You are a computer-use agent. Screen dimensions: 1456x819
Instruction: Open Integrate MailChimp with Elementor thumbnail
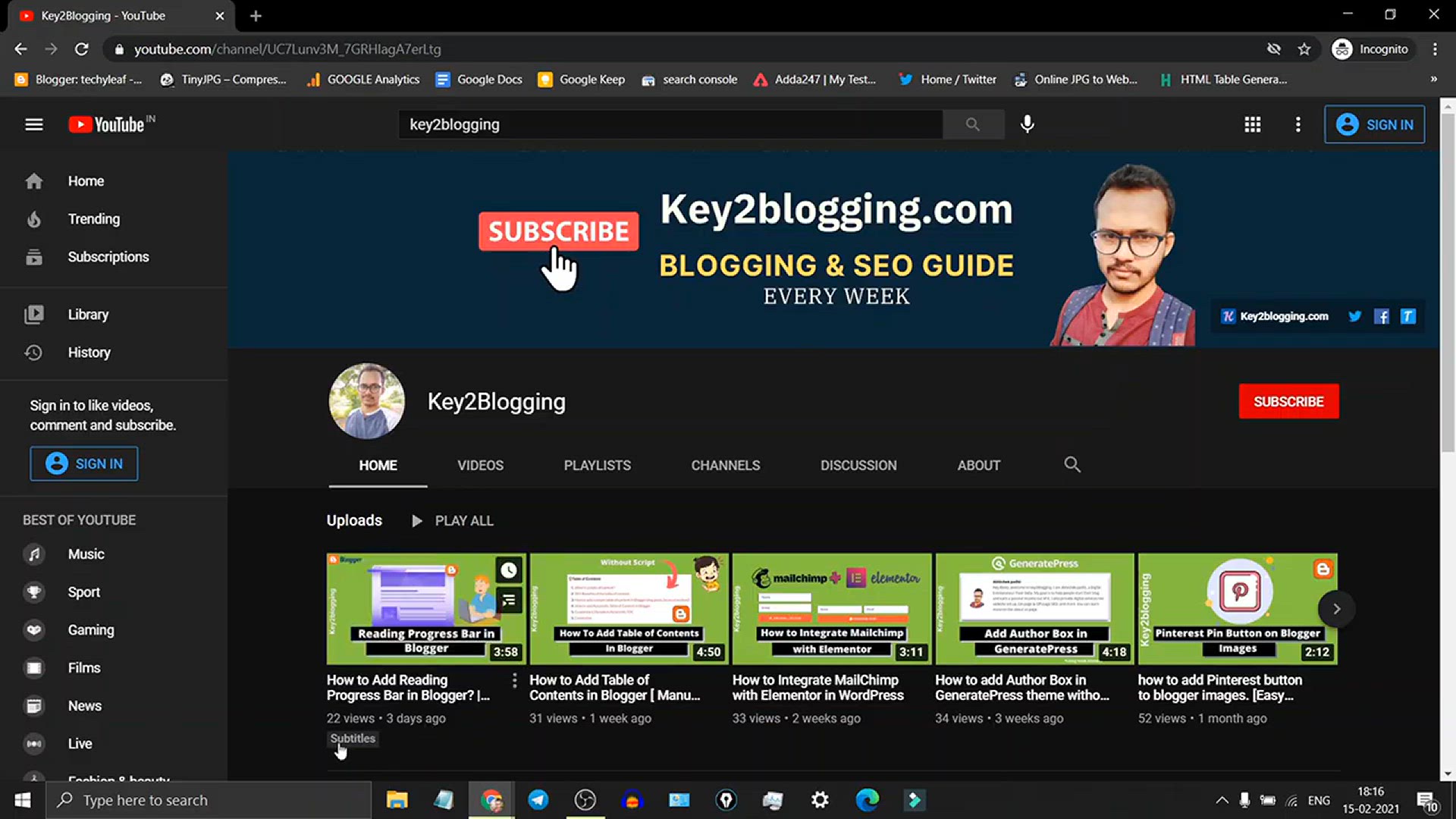tap(832, 609)
